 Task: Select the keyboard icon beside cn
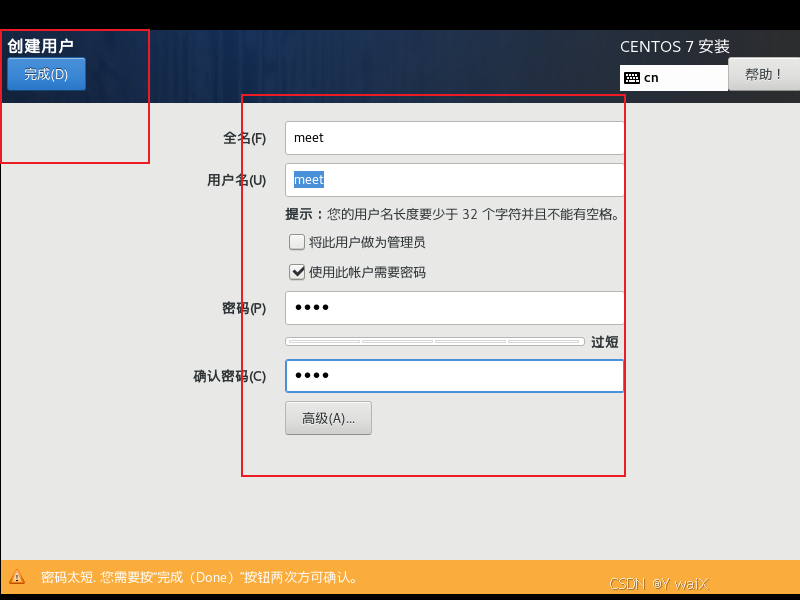tap(632, 78)
